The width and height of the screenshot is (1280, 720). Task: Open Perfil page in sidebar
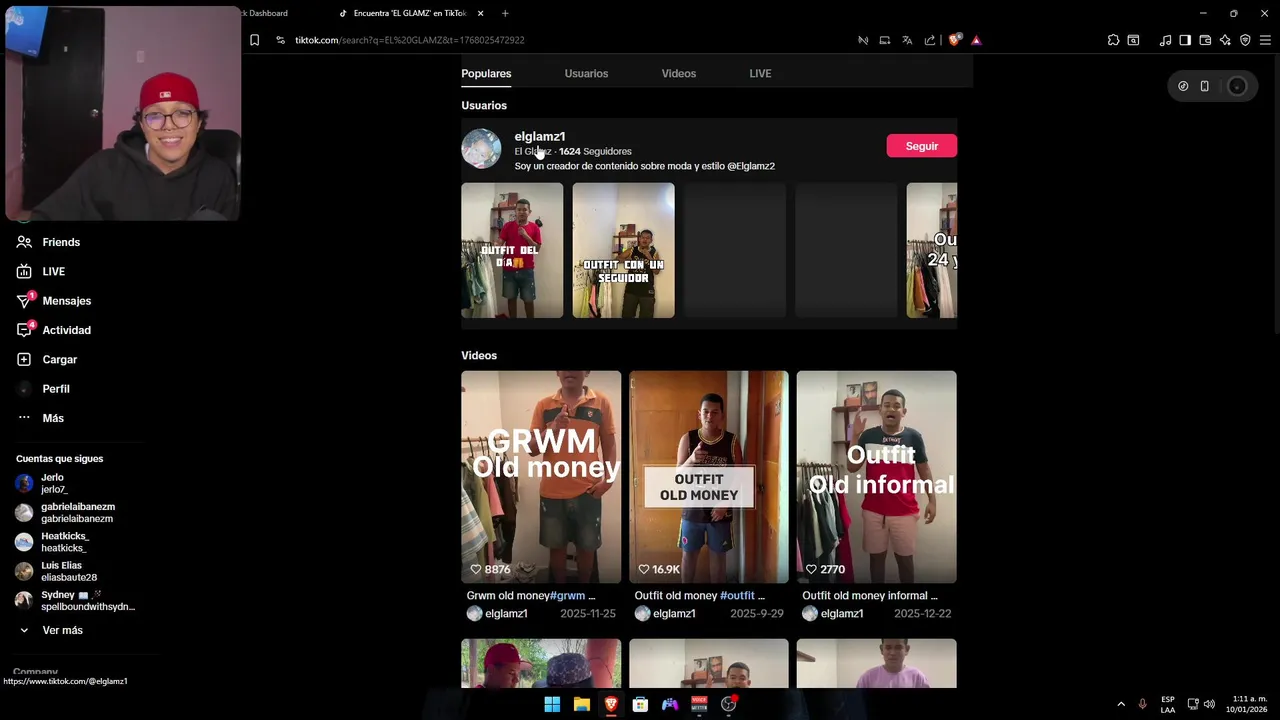coord(43,388)
